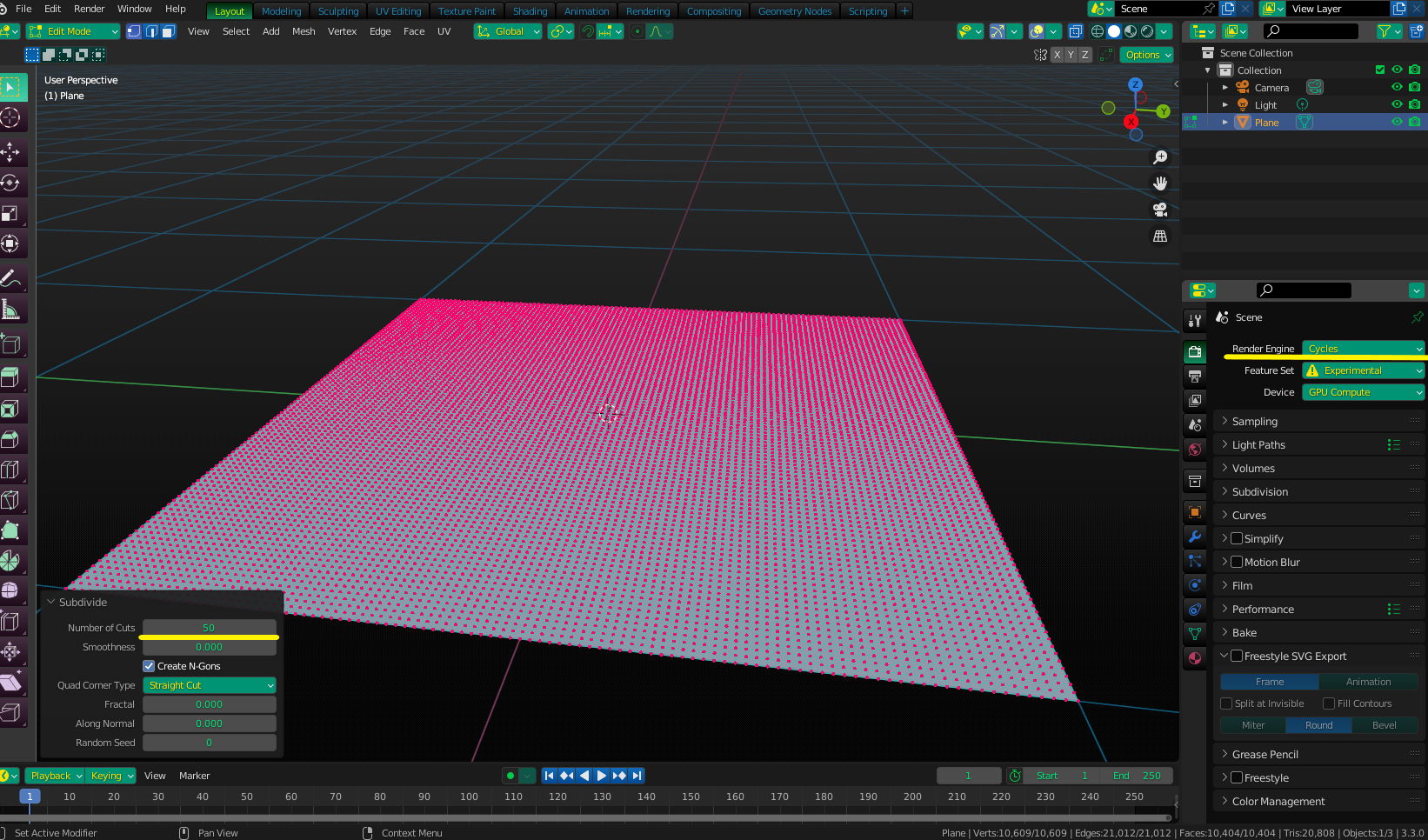Open the View Layer properties tab

tap(1195, 400)
